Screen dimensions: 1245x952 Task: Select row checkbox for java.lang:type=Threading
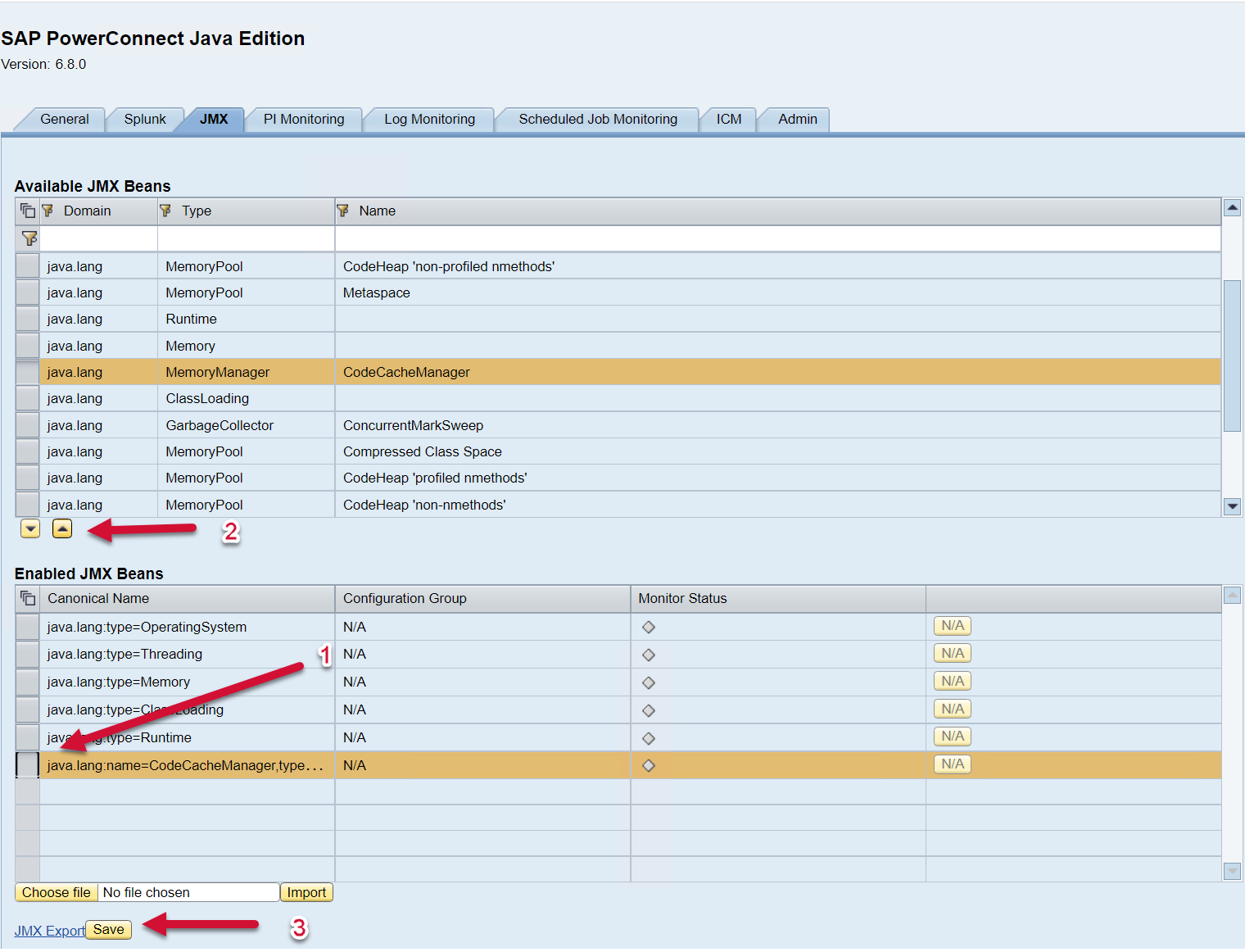[x=28, y=654]
